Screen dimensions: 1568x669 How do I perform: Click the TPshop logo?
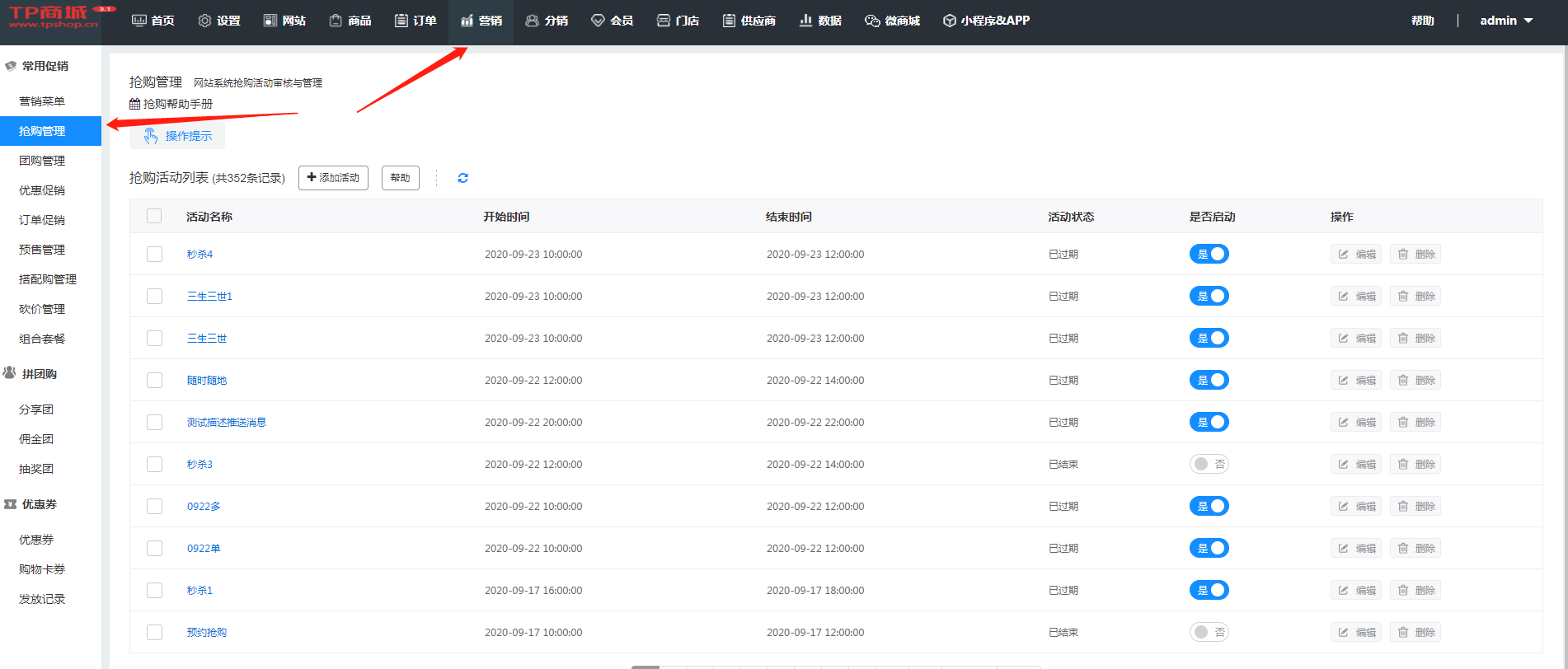coord(54,16)
